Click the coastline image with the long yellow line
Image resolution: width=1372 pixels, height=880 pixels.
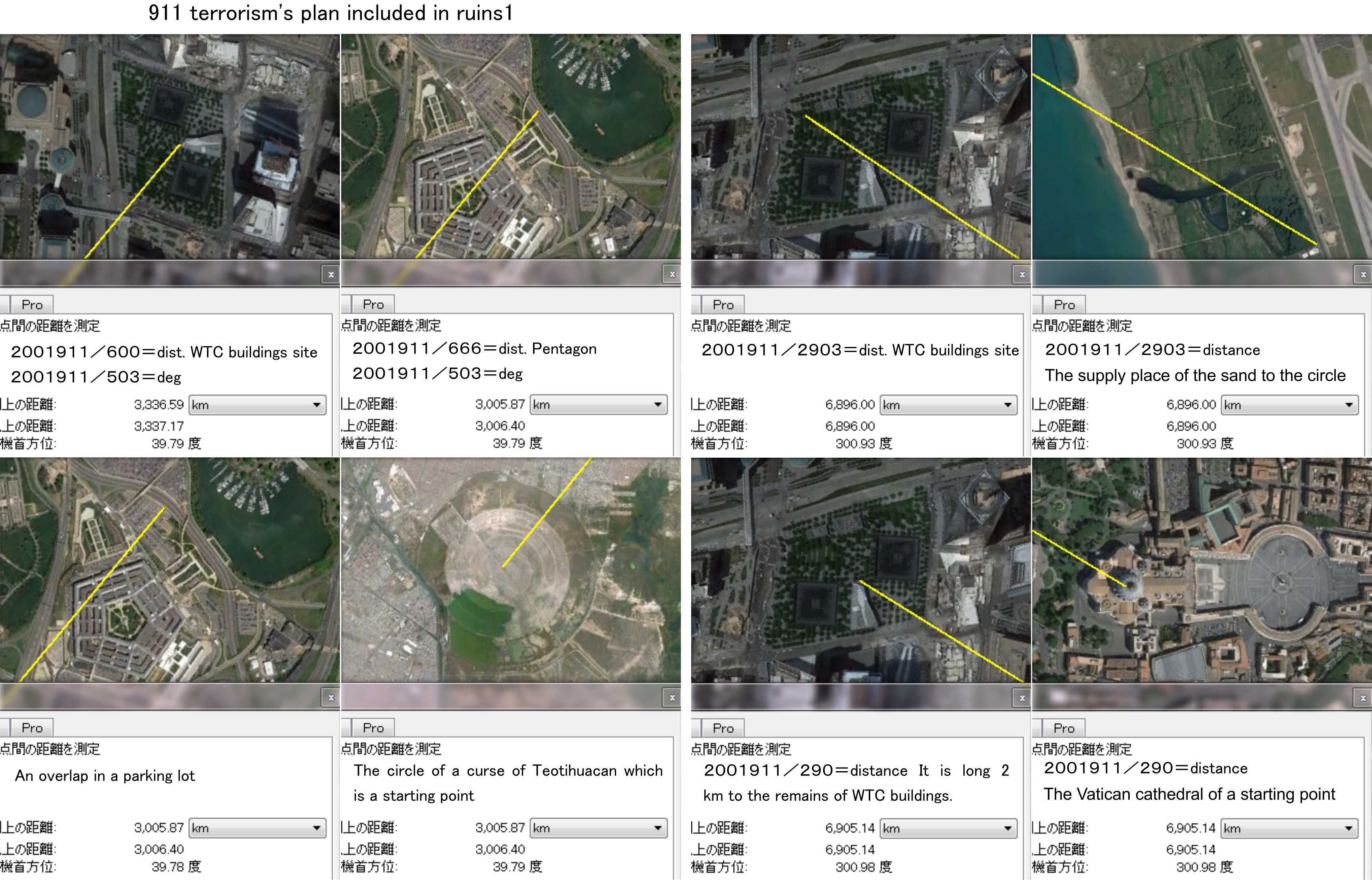coord(1202,146)
